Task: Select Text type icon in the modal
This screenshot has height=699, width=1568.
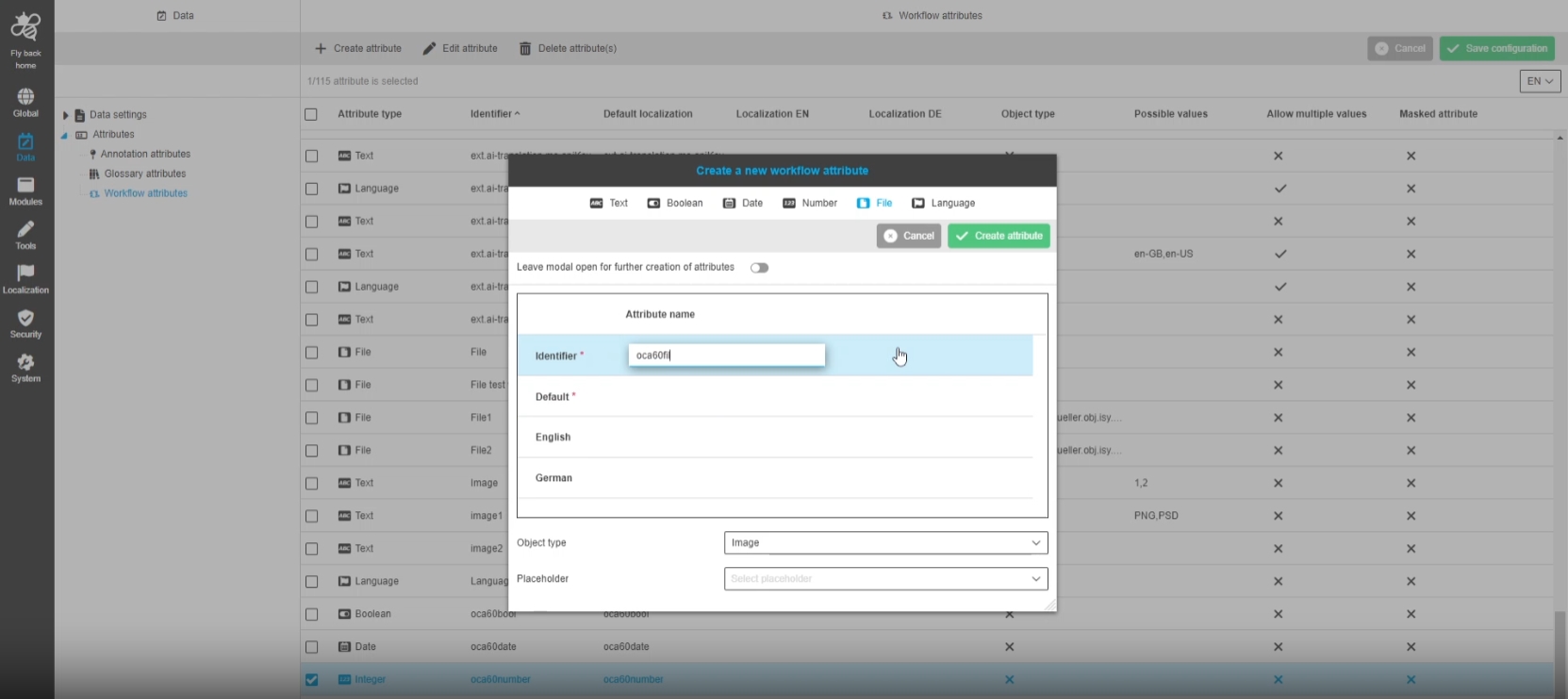Action: pos(596,203)
